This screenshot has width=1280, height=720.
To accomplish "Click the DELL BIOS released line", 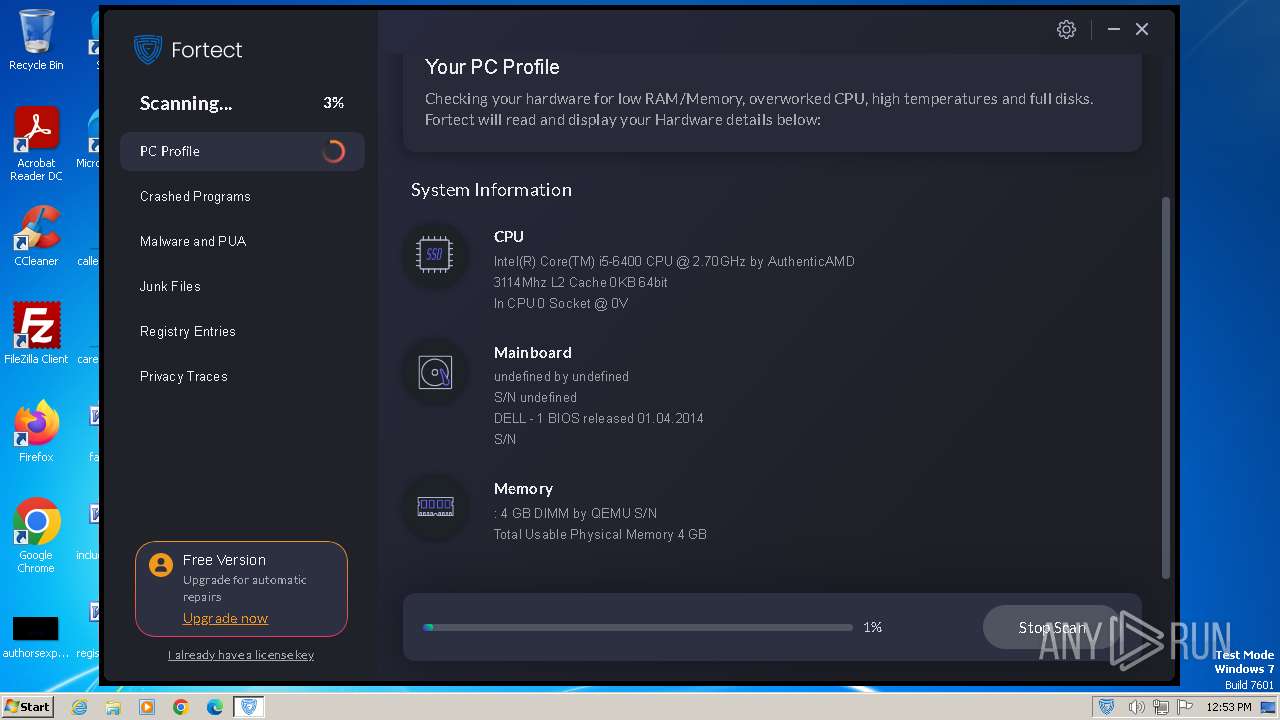I will (599, 418).
